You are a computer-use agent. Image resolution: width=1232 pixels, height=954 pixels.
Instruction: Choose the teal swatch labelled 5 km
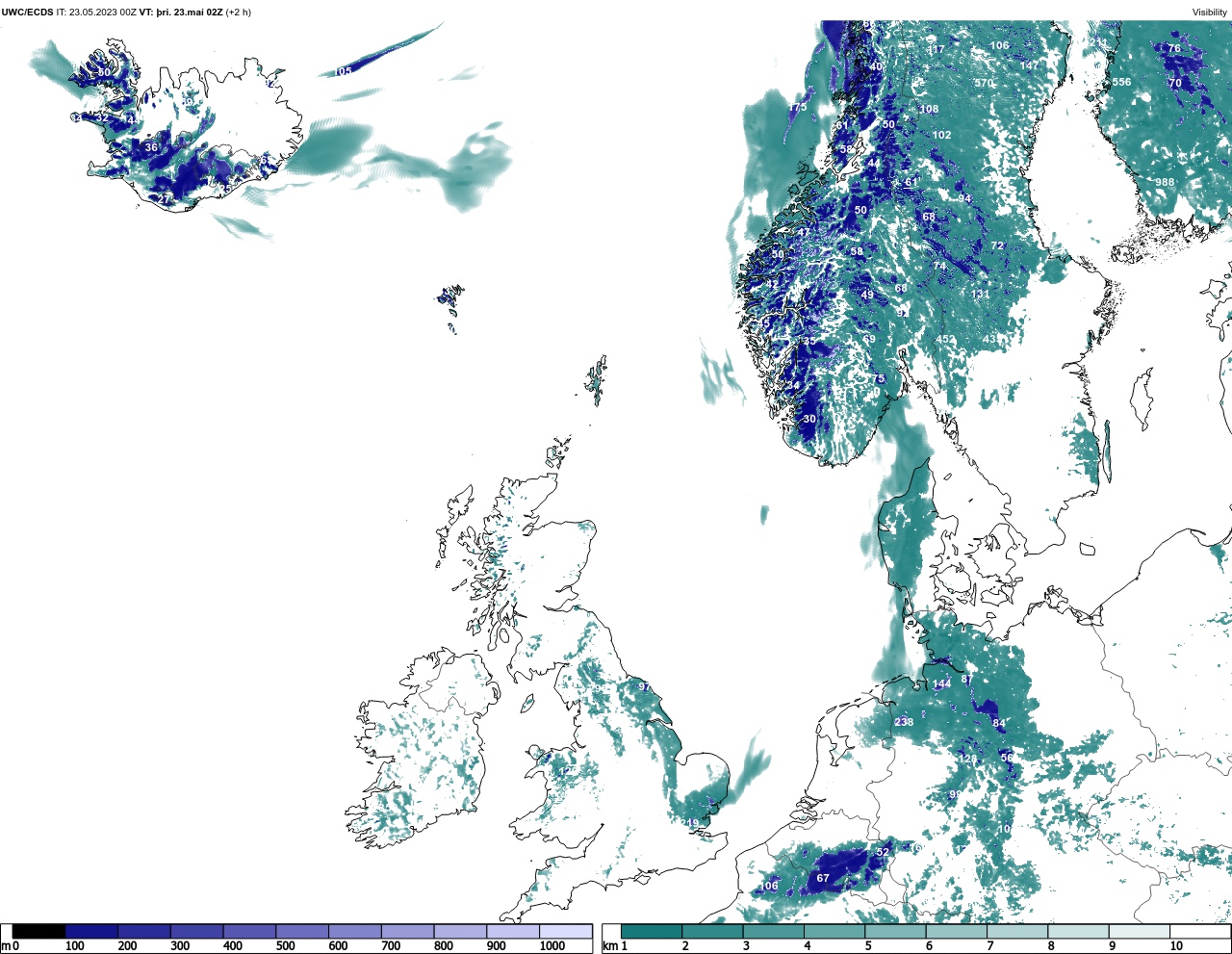click(896, 931)
